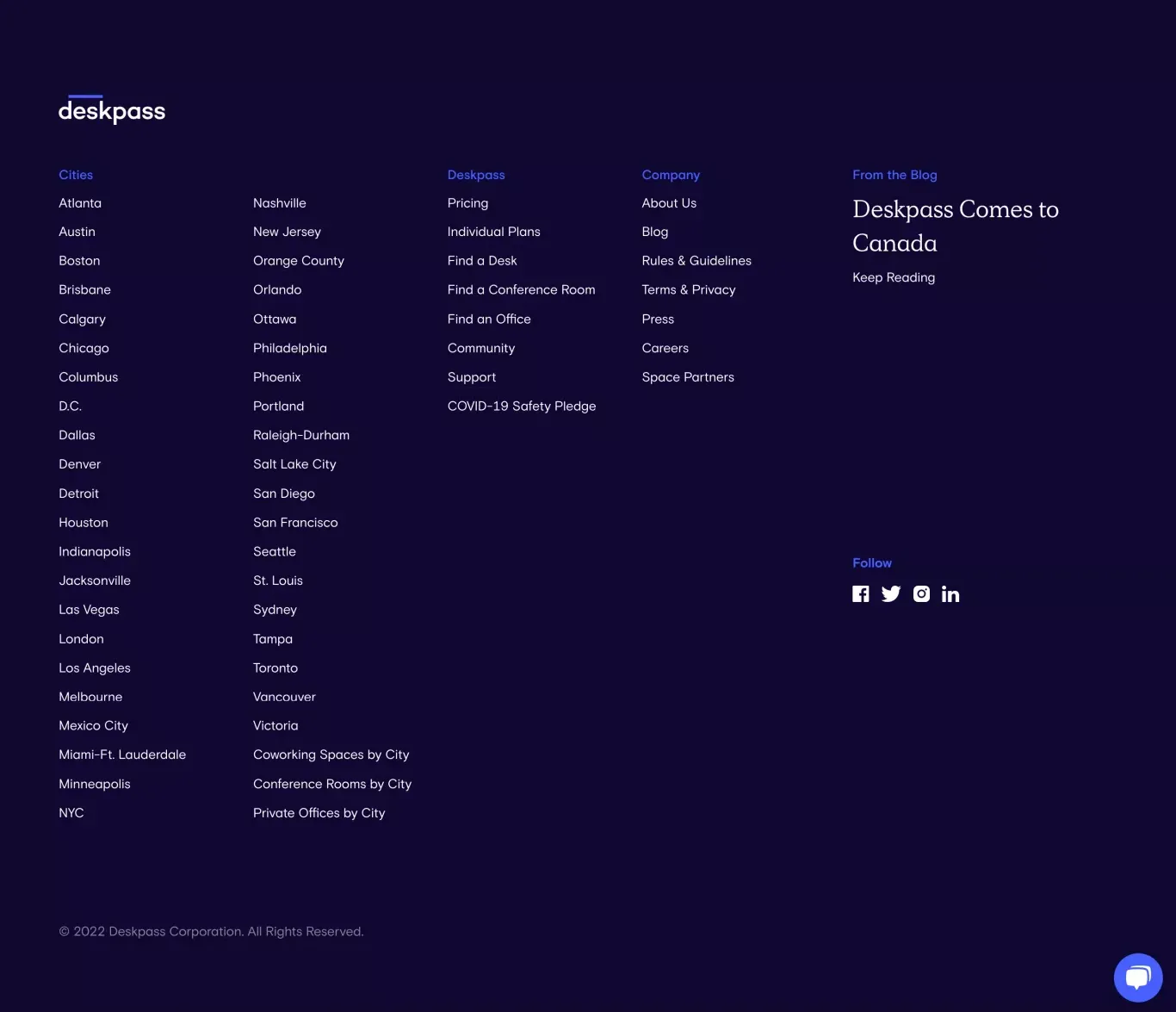Select Jacksonville city link
The height and width of the screenshot is (1012, 1176).
point(95,581)
